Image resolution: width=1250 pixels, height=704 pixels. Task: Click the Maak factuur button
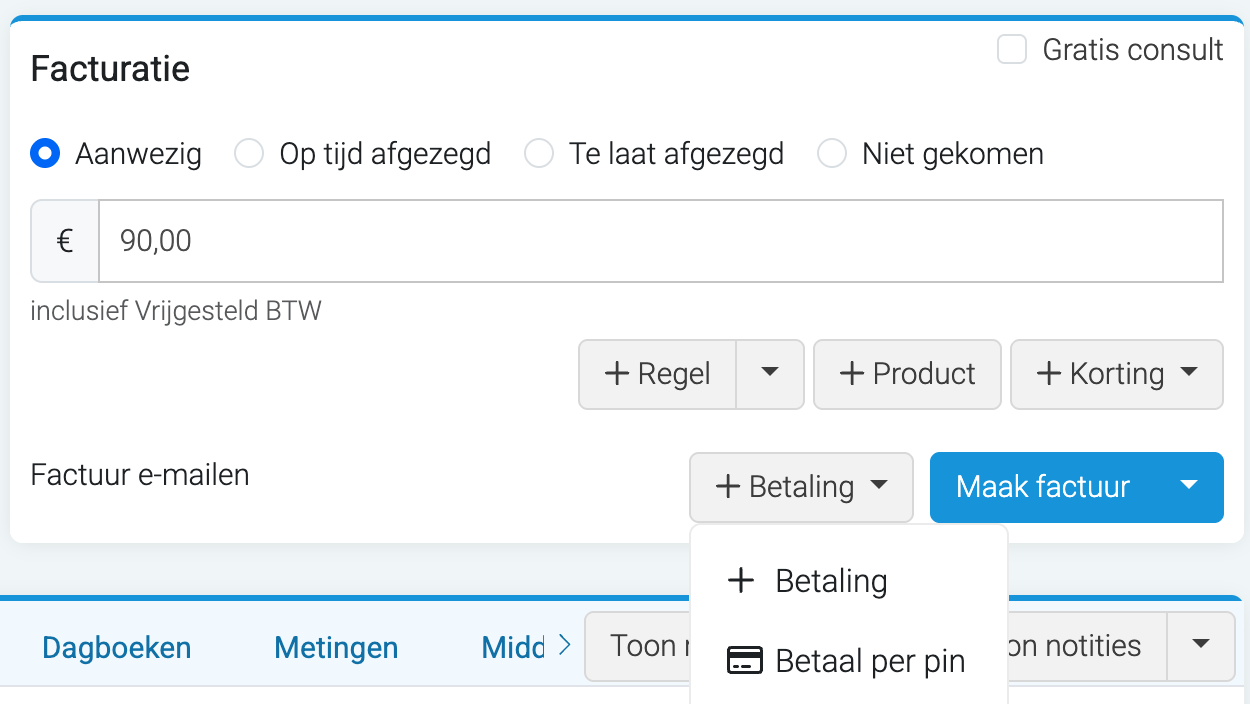1042,487
